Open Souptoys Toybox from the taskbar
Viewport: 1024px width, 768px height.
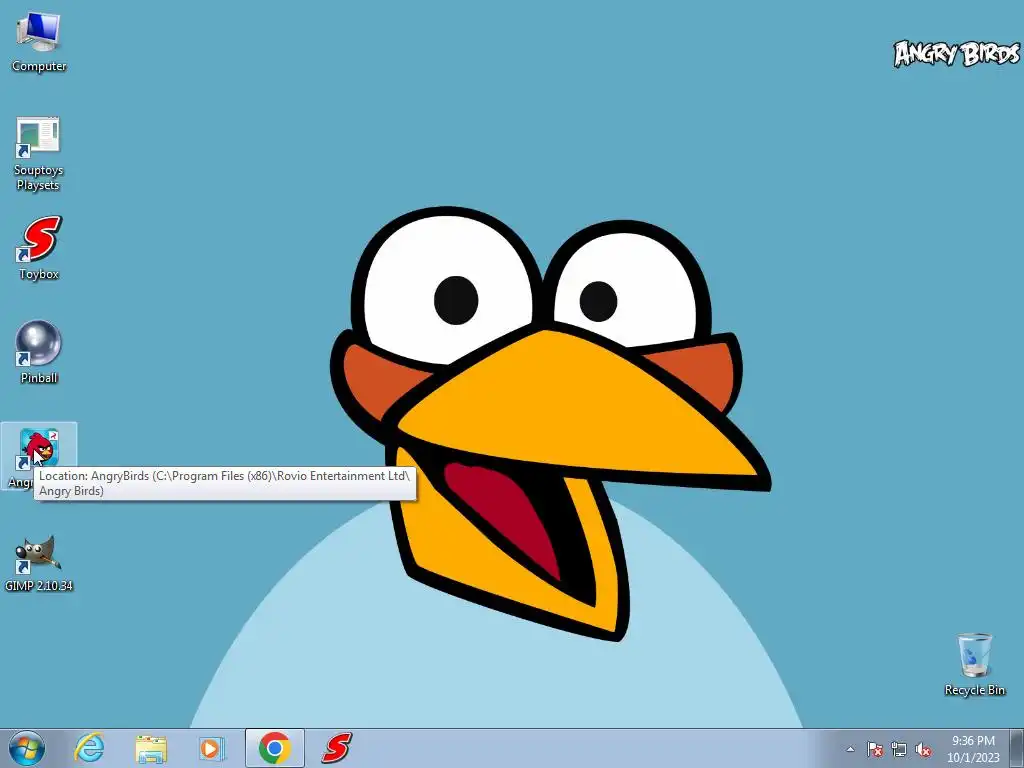(x=336, y=748)
